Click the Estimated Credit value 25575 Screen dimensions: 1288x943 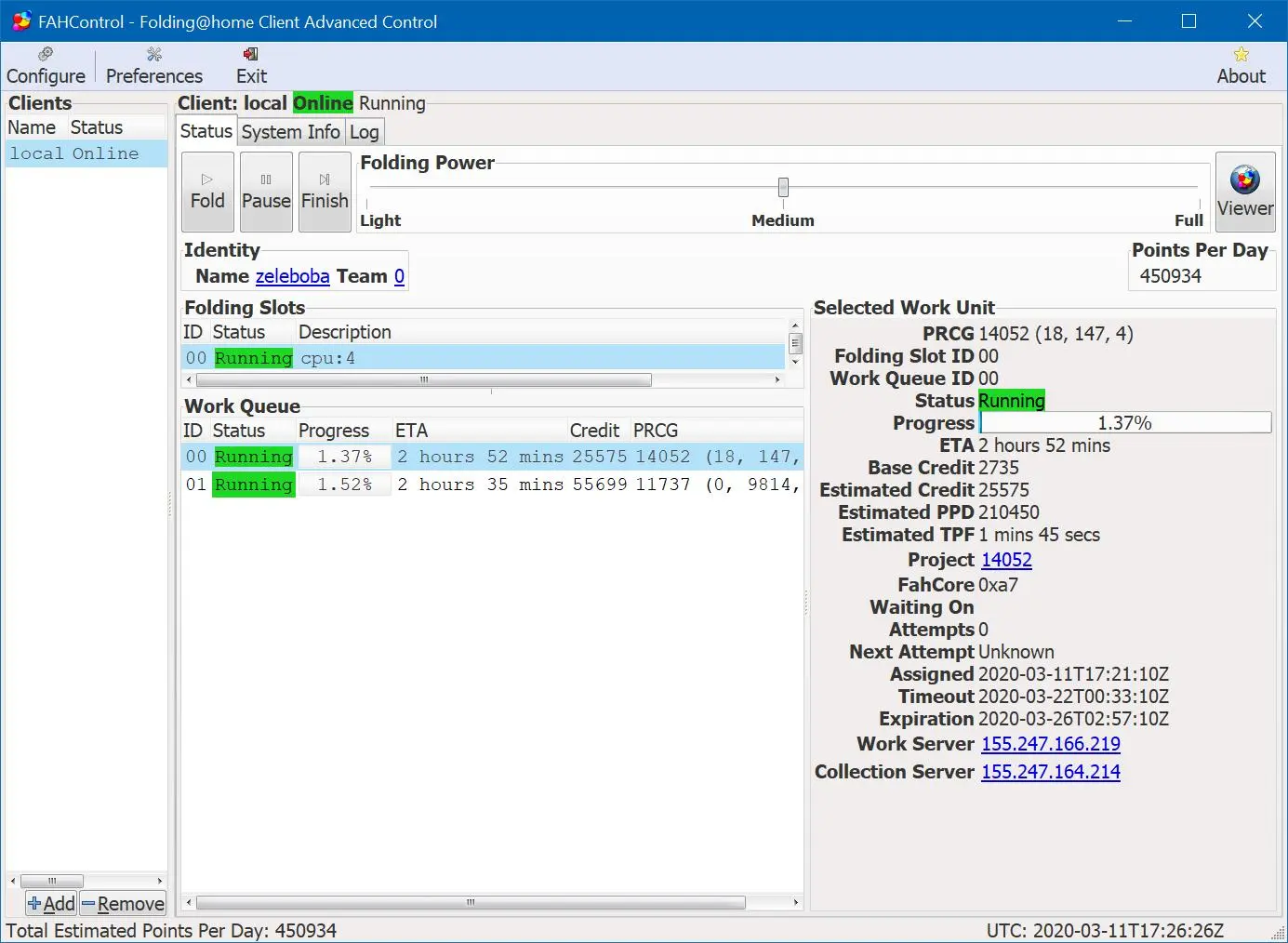(x=1004, y=490)
